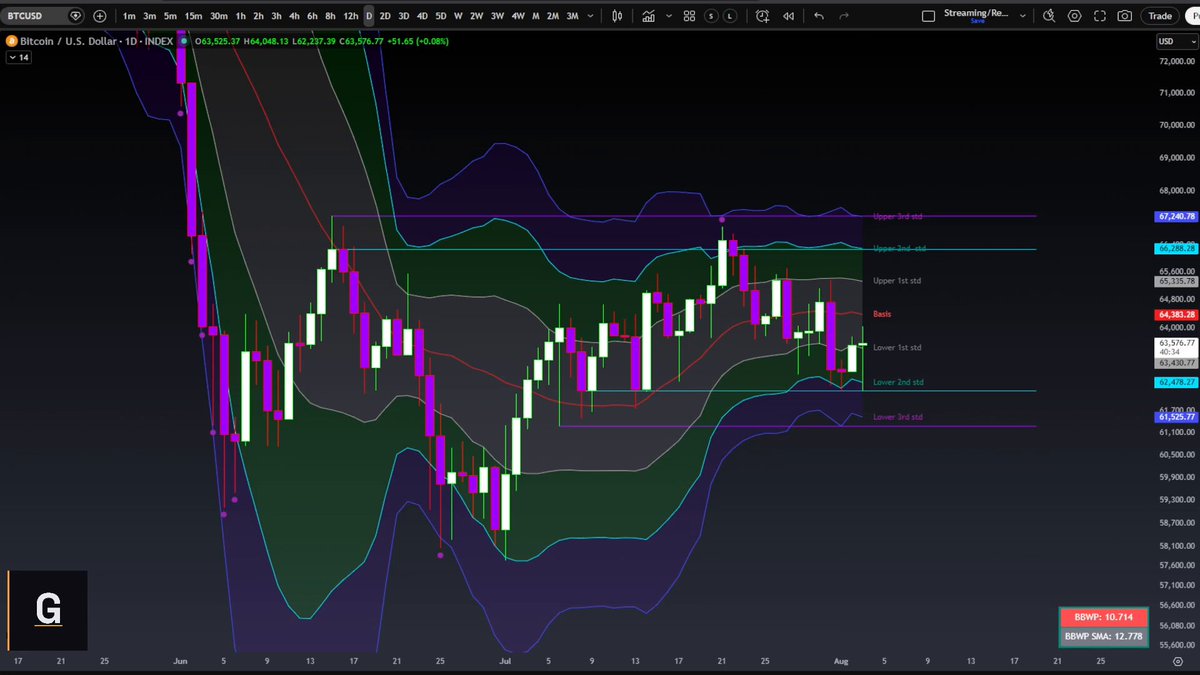Click the Streaming/Re... layout name

tap(975, 12)
